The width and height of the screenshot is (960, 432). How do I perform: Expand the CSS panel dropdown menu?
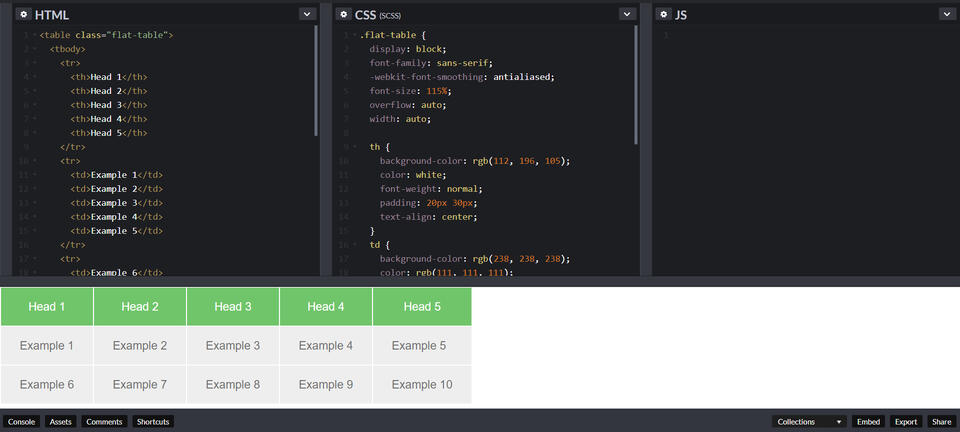pyautogui.click(x=627, y=15)
